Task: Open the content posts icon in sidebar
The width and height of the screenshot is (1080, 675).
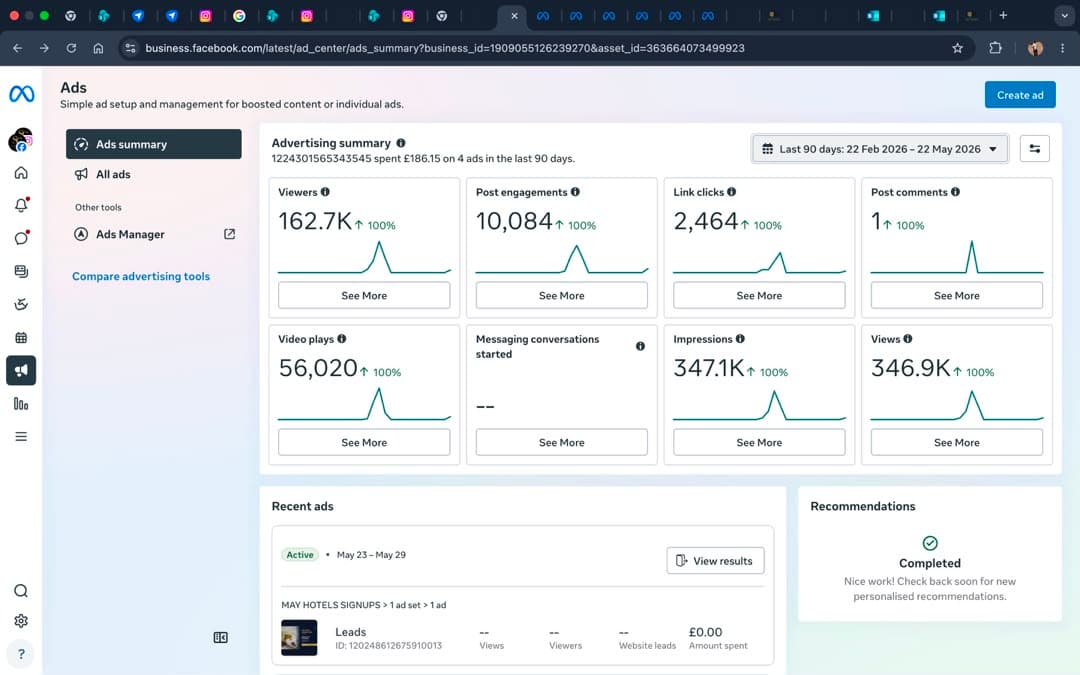Action: 21,271
